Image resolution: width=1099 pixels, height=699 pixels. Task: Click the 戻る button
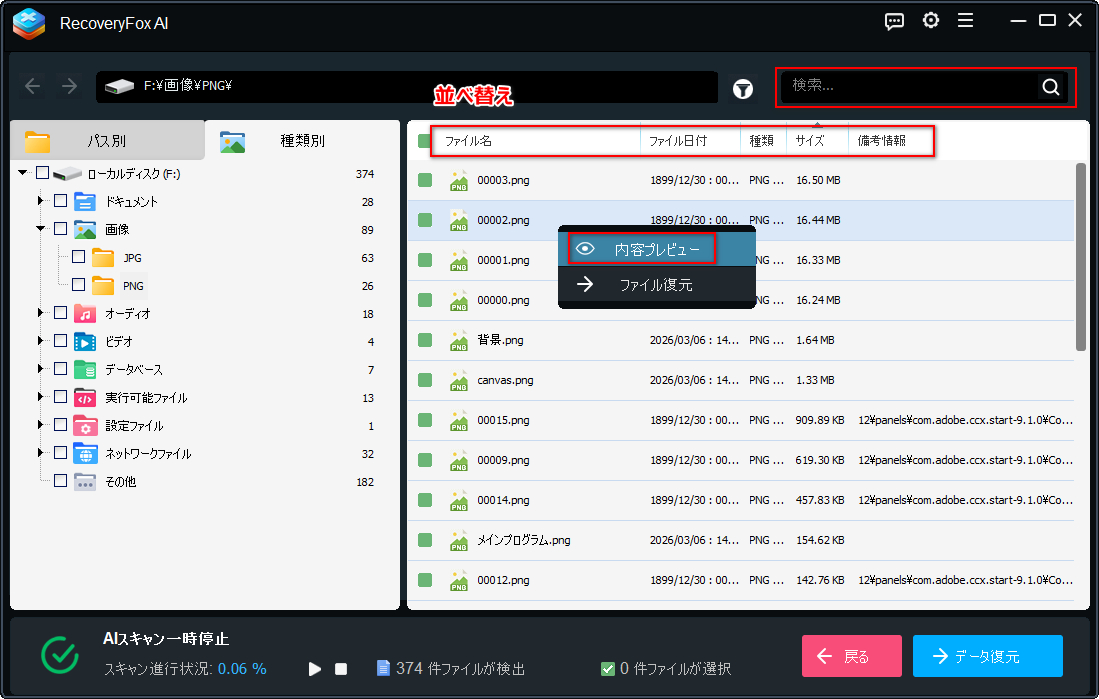tap(851, 656)
